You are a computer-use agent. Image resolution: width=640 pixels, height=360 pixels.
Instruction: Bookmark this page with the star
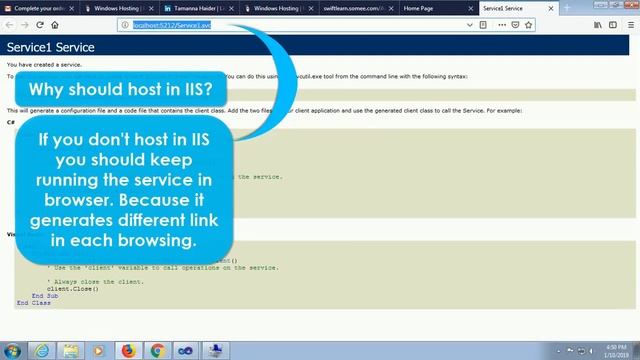coord(529,25)
